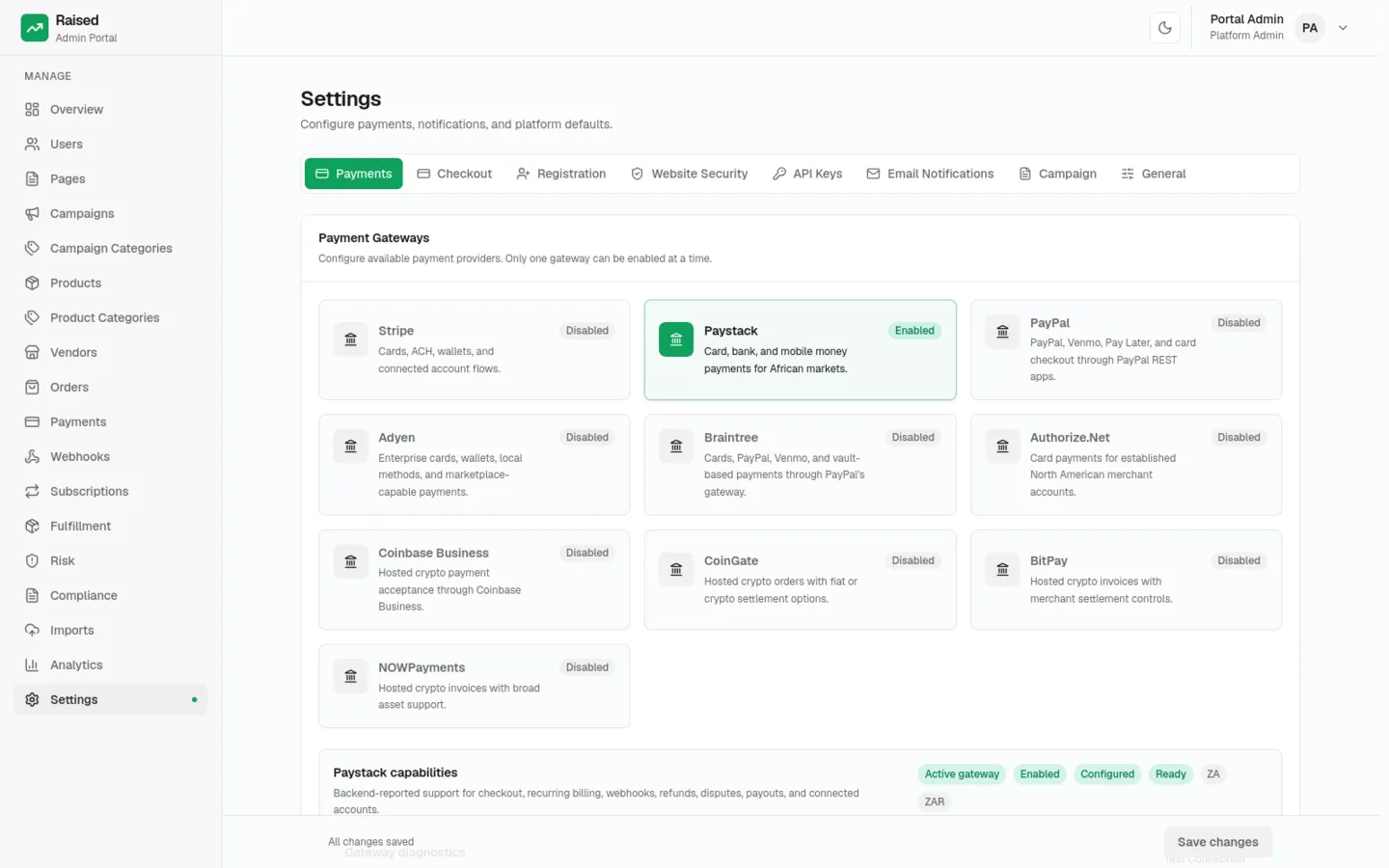Screen dimensions: 1389x868
Task: Switch to the Registration tab
Action: 561,174
